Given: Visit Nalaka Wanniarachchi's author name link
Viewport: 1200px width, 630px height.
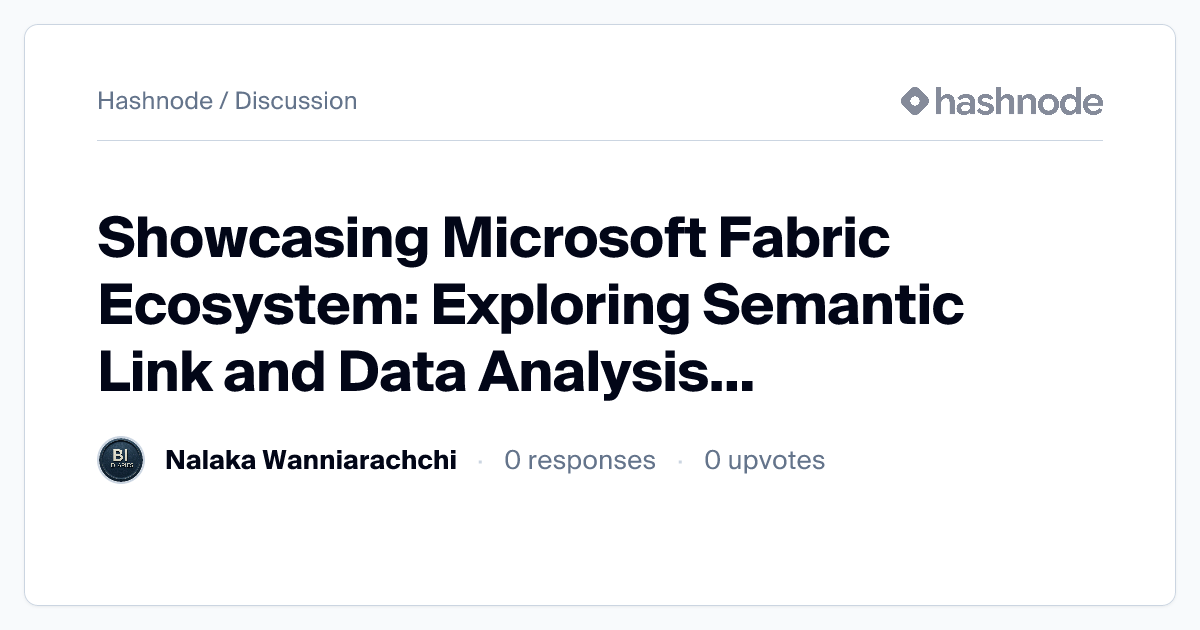Looking at the screenshot, I should click(x=310, y=460).
